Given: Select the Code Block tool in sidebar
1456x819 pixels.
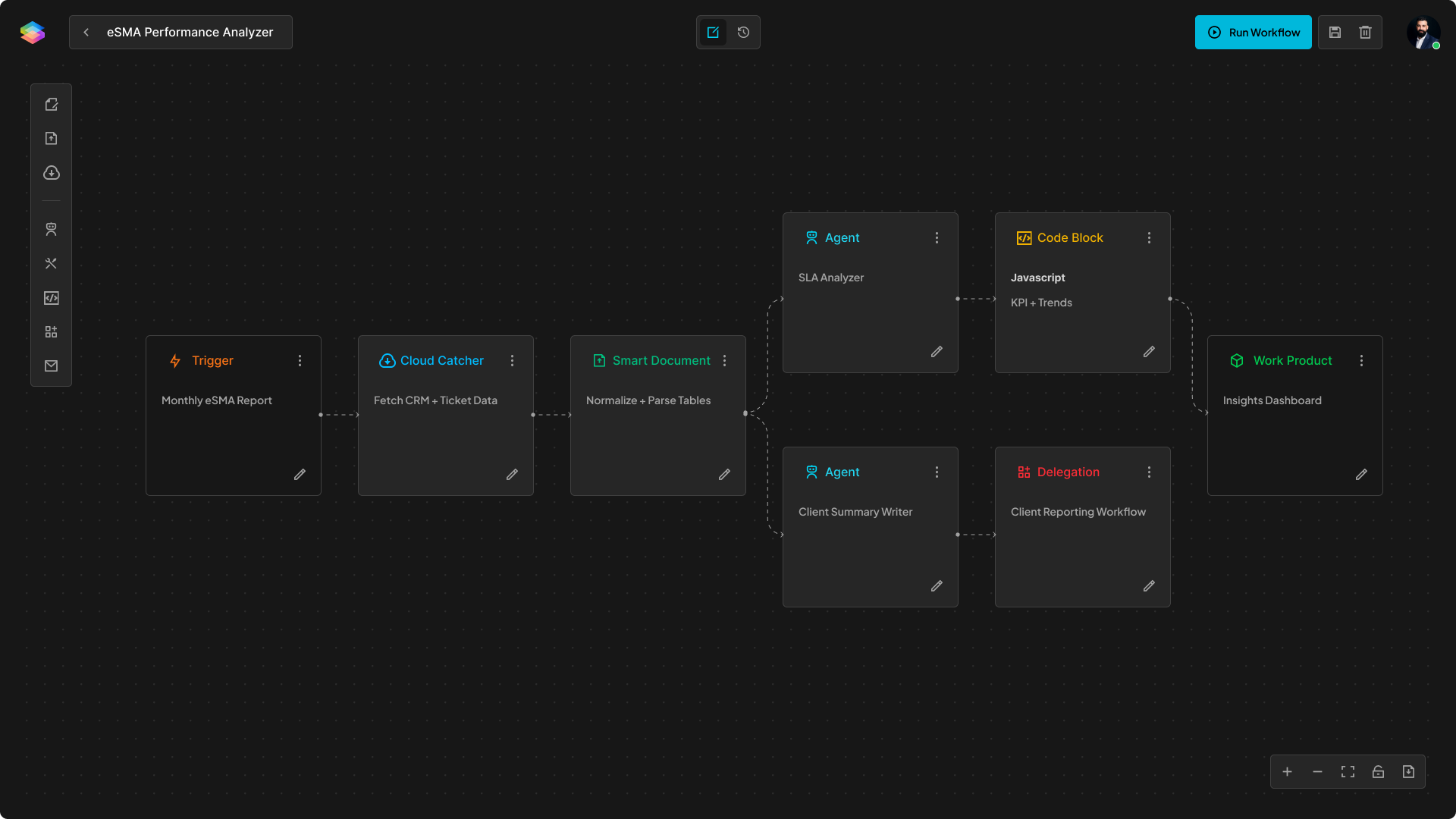Looking at the screenshot, I should [51, 298].
